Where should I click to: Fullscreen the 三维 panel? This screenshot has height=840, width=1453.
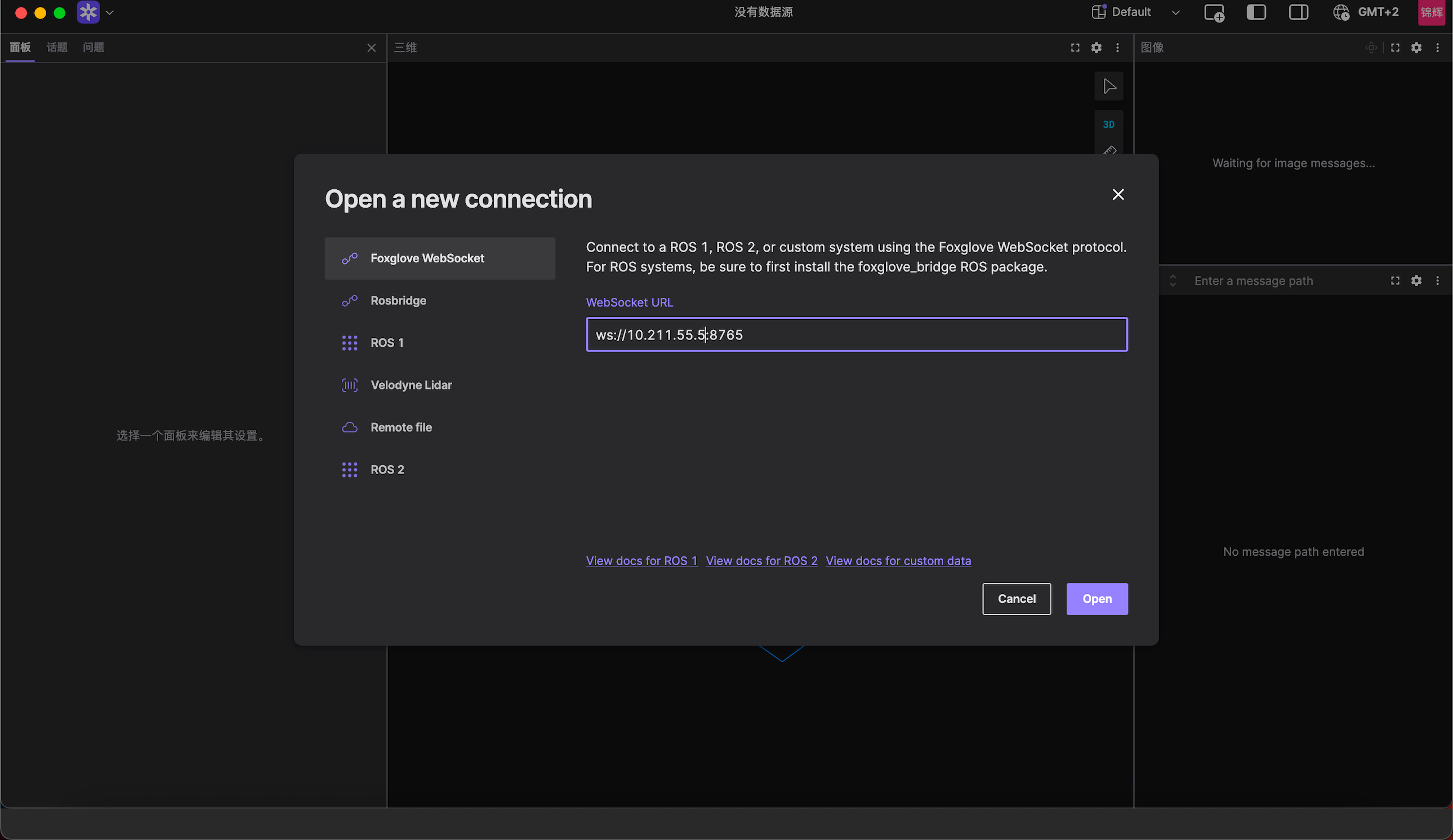1075,48
